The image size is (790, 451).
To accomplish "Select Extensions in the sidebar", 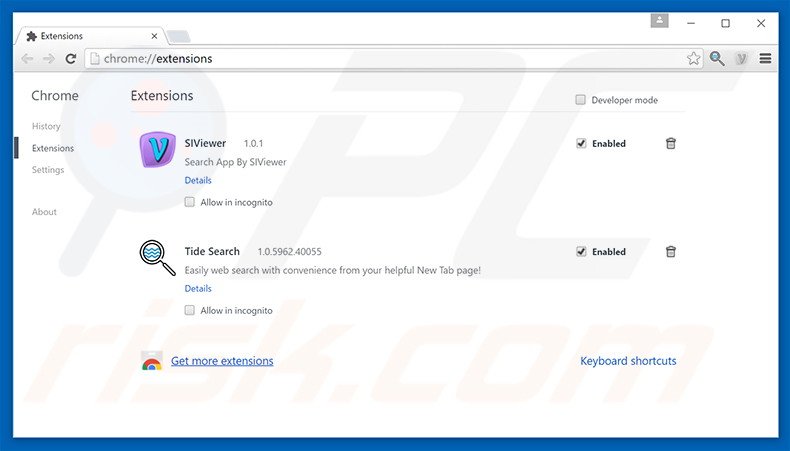I will click(x=53, y=148).
